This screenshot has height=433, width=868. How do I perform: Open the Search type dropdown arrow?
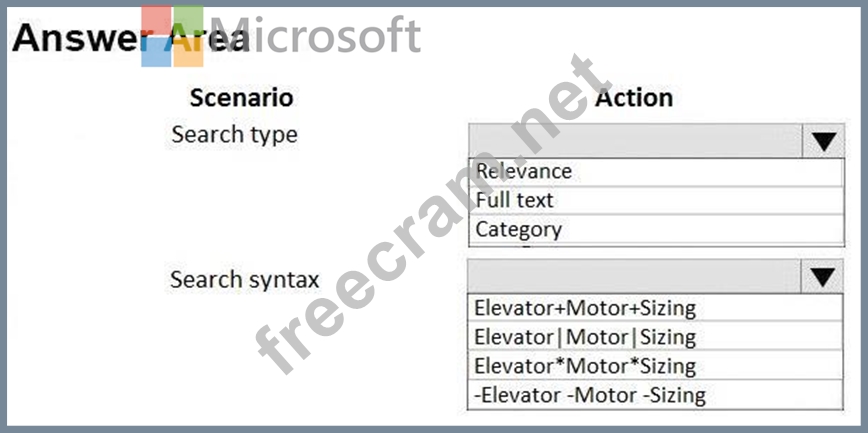tap(823, 142)
